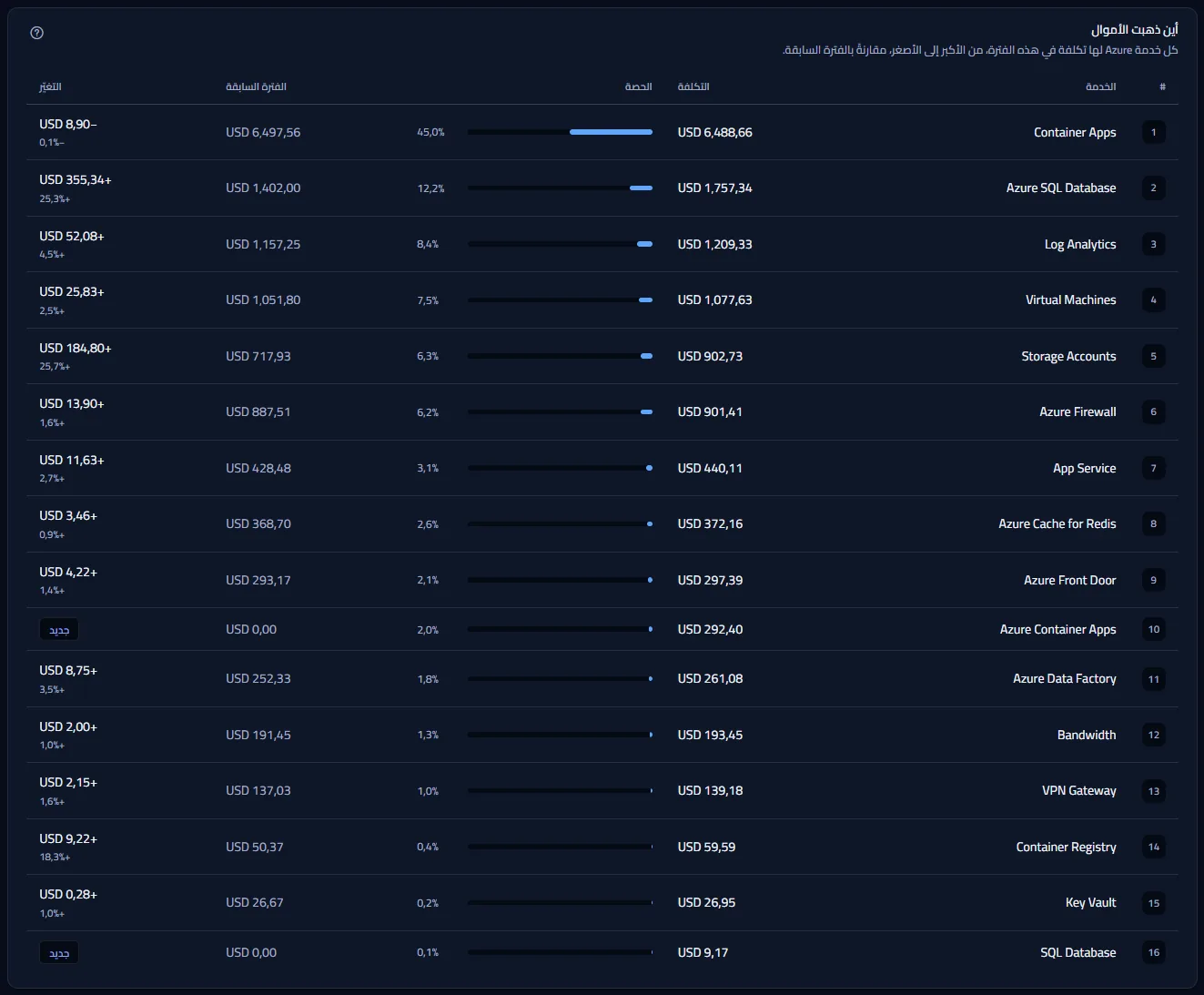The width and height of the screenshot is (1204, 995).
Task: Click the Bandwidth service name
Action: click(1087, 735)
